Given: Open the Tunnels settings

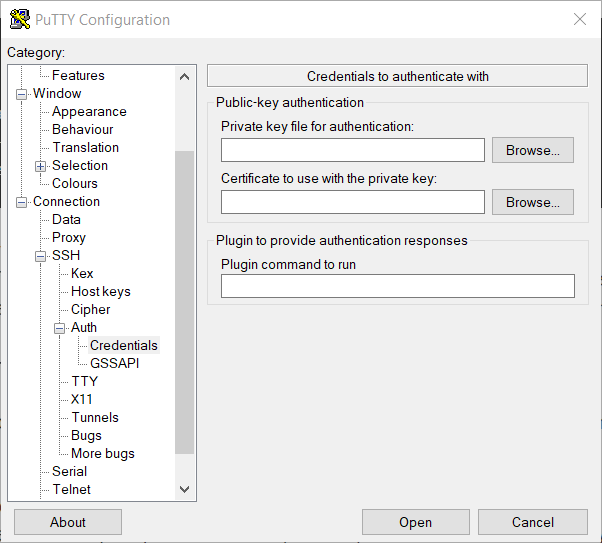Looking at the screenshot, I should point(95,417).
